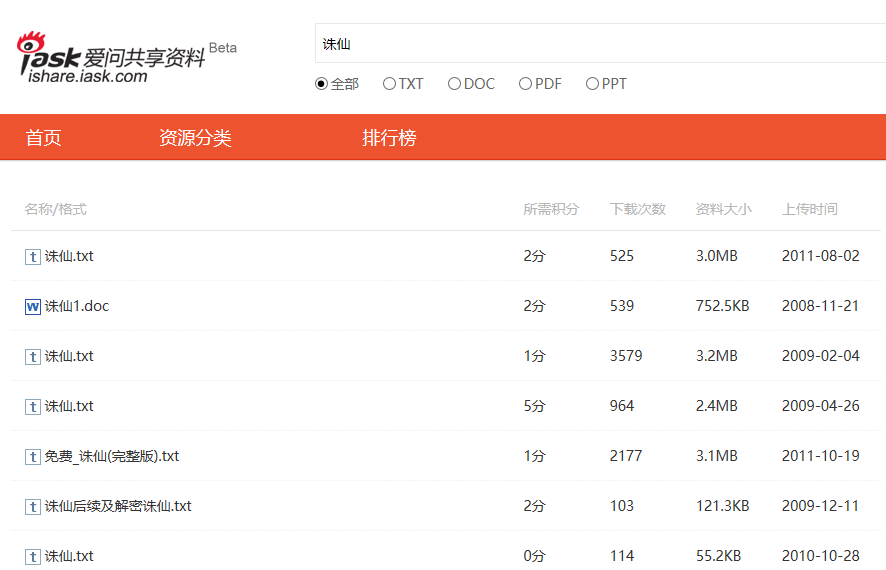This screenshot has height=570, width=886.
Task: Select the TXT filter radio button
Action: [x=389, y=84]
